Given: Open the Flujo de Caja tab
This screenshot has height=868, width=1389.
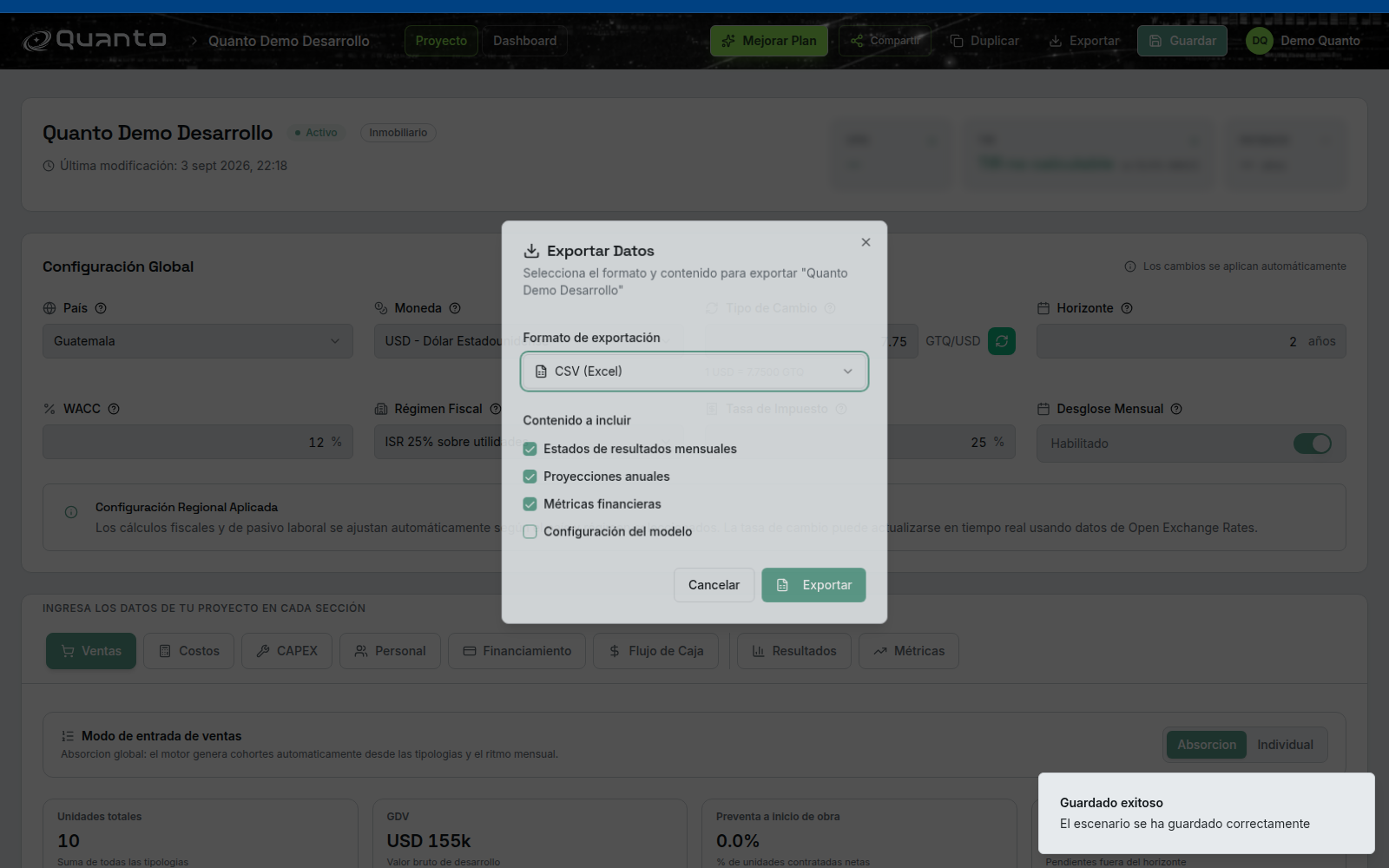Looking at the screenshot, I should [x=656, y=651].
